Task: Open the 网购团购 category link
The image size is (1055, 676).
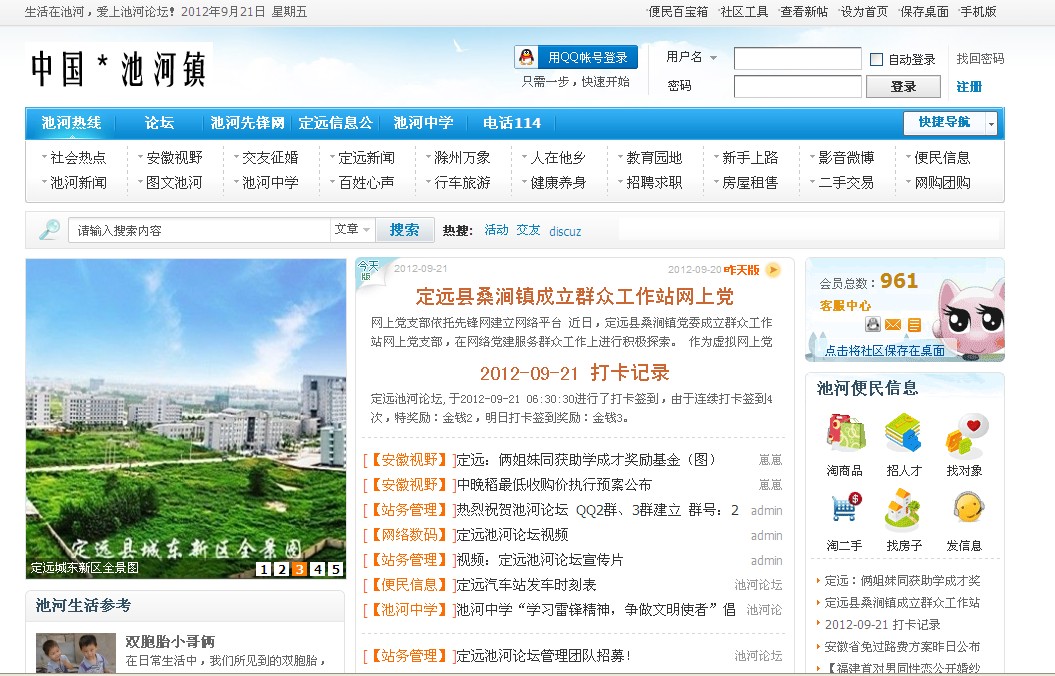Action: [x=942, y=182]
